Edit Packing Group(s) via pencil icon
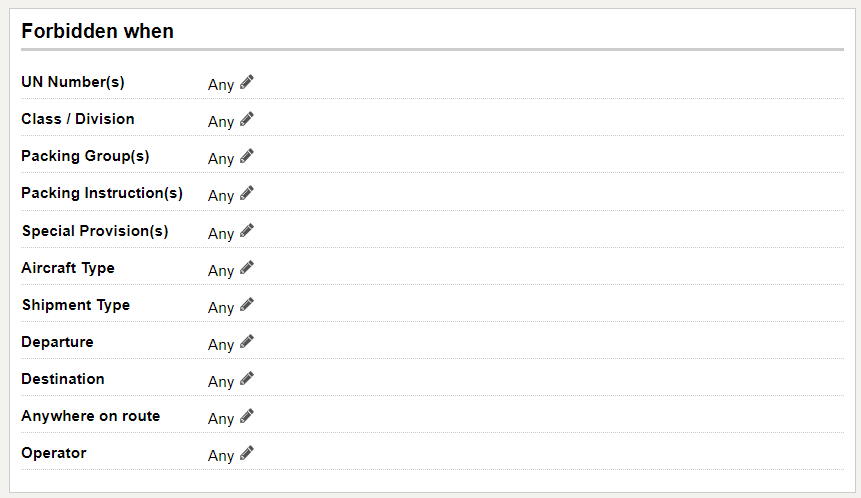The image size is (861, 498). coord(247,156)
